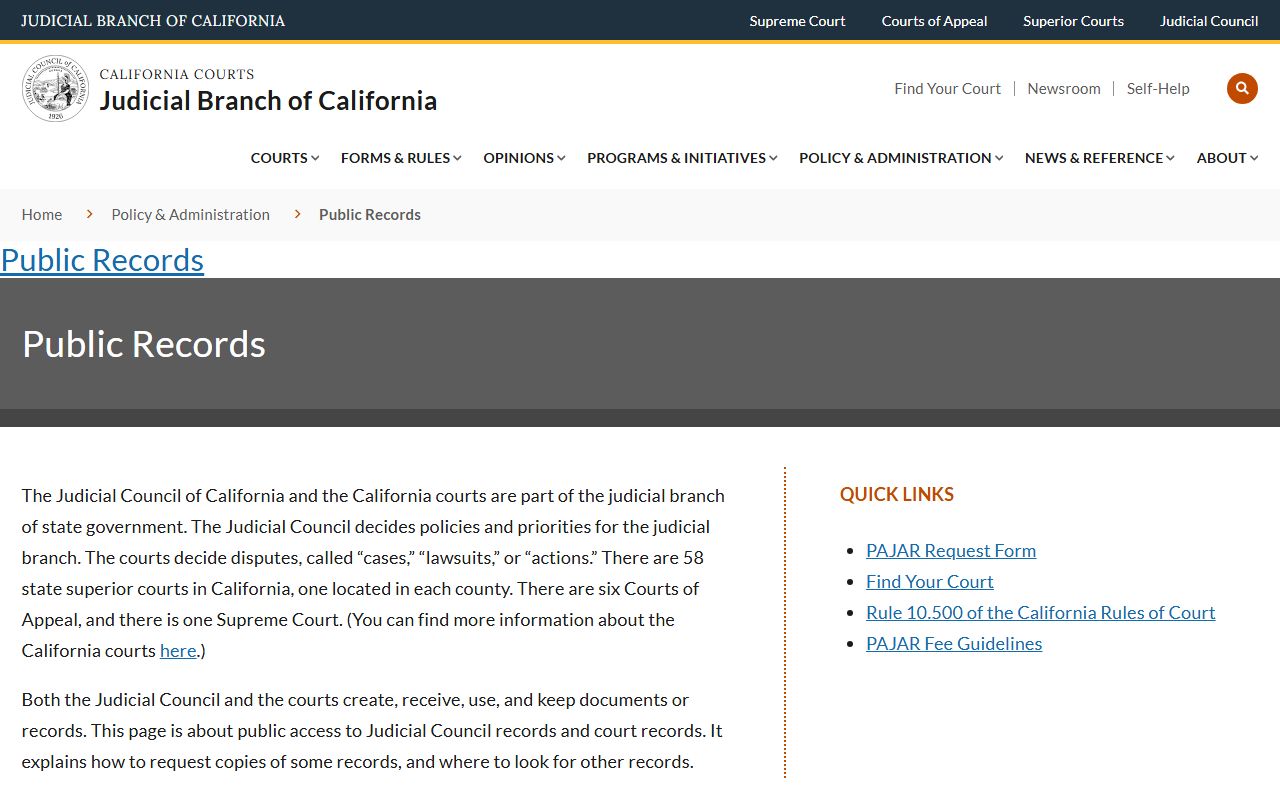Expand the Forms & Rules menu
The width and height of the screenshot is (1280, 800).
401,158
